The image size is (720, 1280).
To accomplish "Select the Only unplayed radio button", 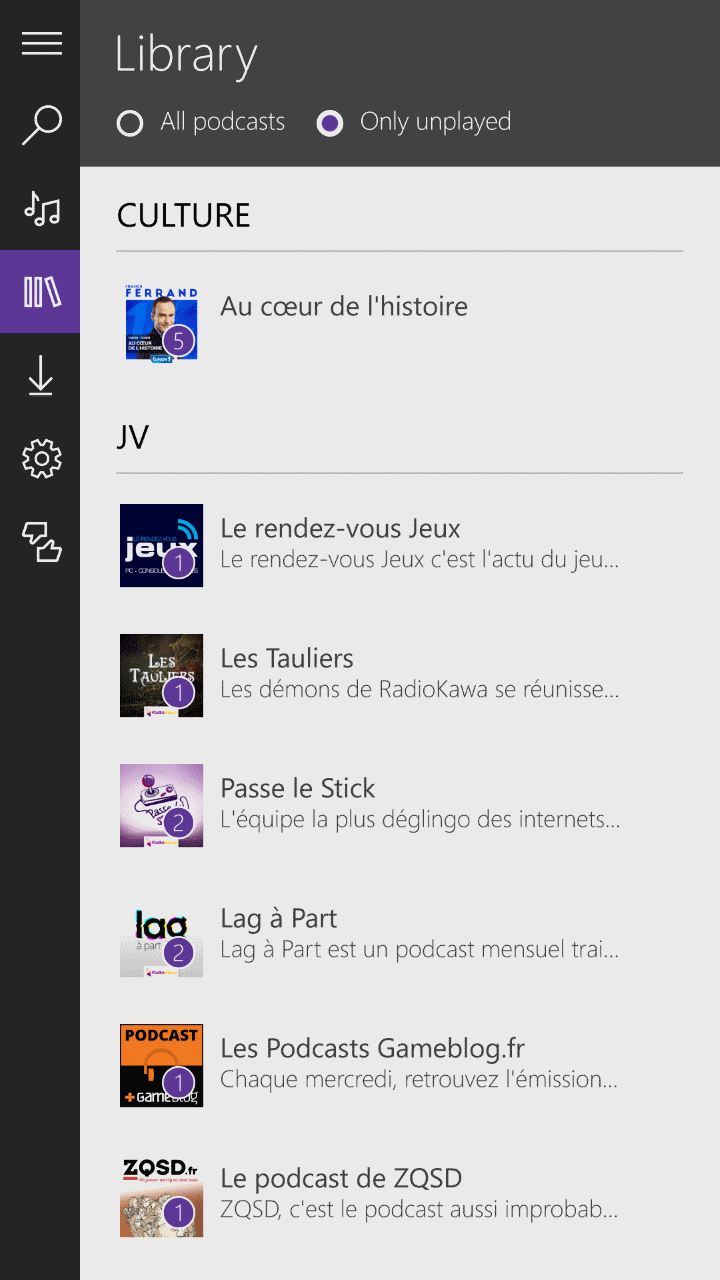I will click(x=330, y=123).
